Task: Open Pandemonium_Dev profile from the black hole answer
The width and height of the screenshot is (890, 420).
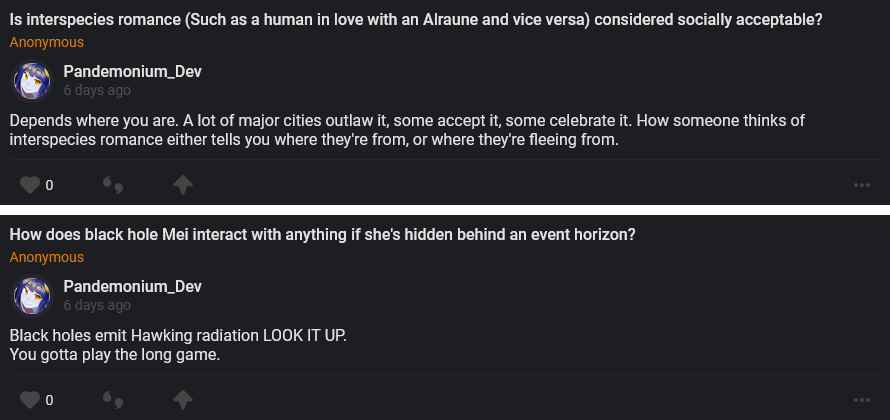Action: [132, 286]
